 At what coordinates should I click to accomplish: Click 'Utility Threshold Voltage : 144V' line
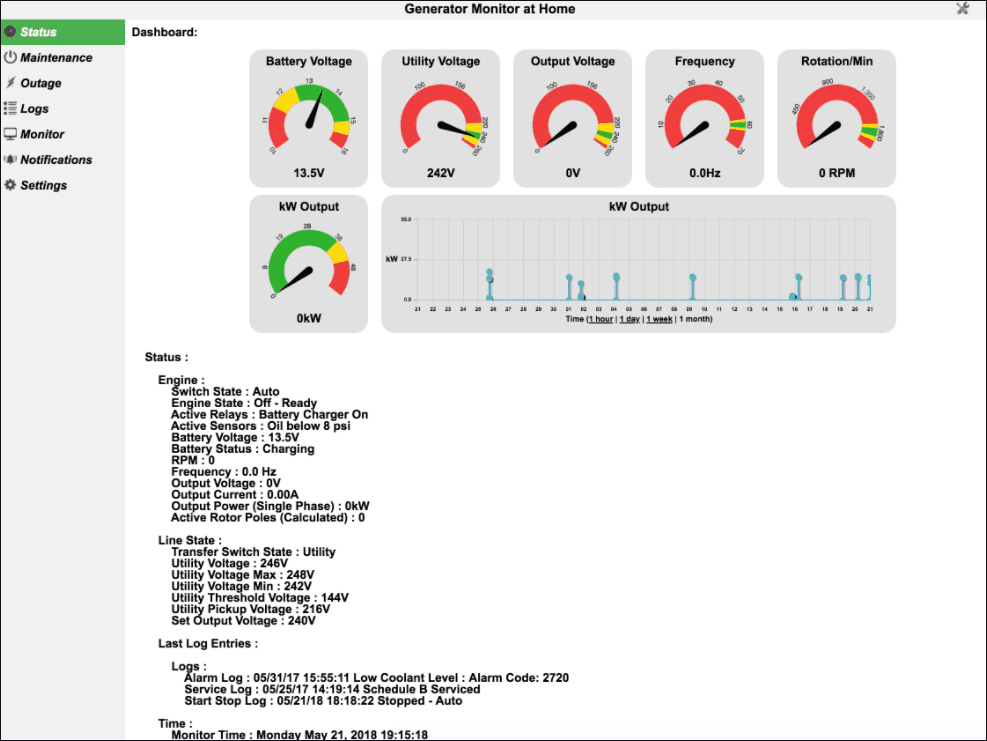pos(260,597)
